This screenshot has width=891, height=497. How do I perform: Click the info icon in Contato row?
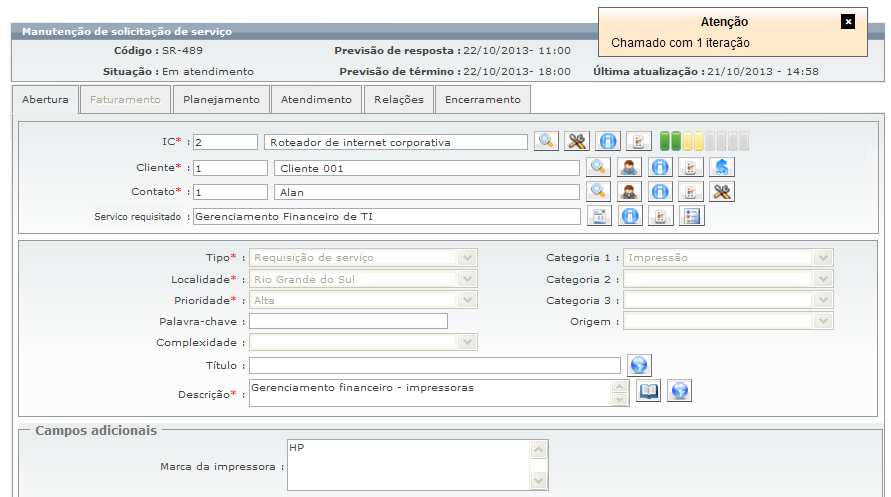660,191
